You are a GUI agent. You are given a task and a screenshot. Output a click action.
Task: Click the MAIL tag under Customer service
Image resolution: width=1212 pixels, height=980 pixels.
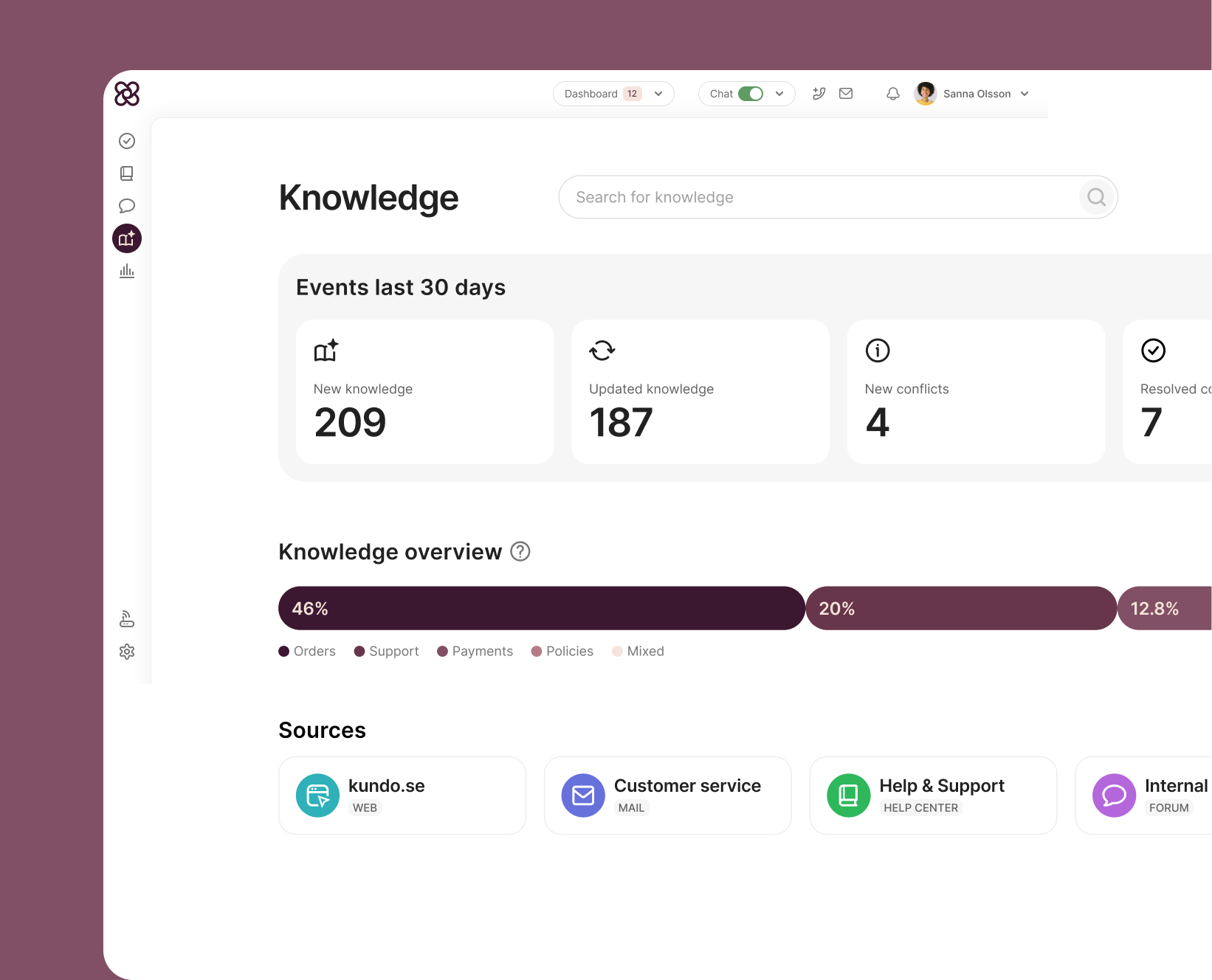tap(632, 808)
